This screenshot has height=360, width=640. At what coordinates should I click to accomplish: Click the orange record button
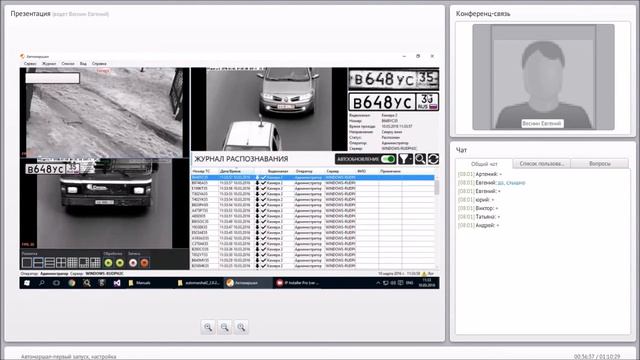point(144,263)
